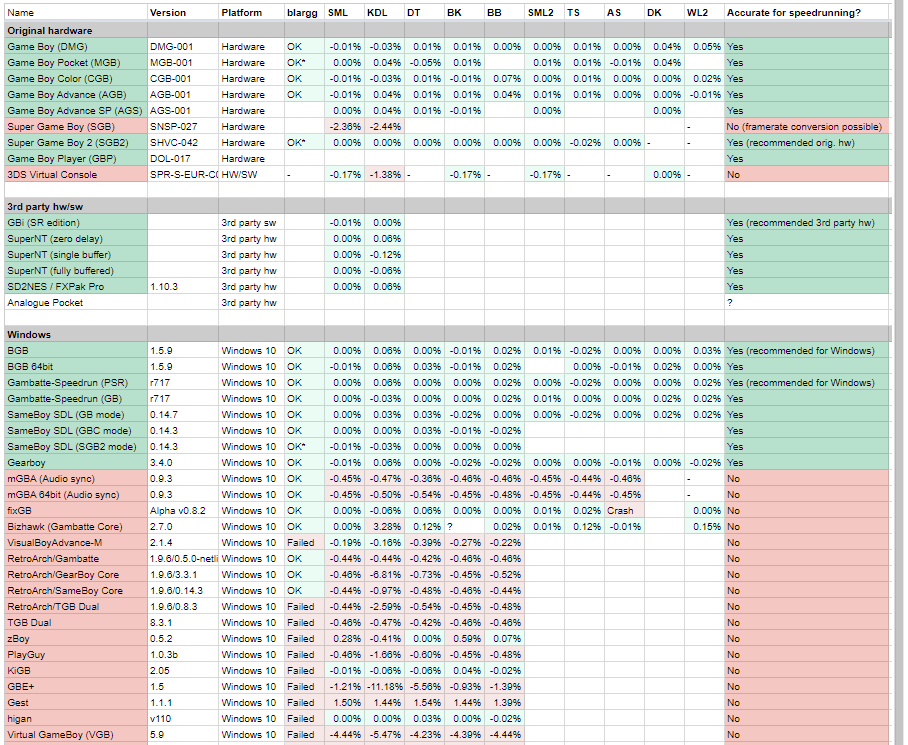Select "Yes (recommended orig. hw)" cell
This screenshot has height=745, width=908.
[807, 142]
